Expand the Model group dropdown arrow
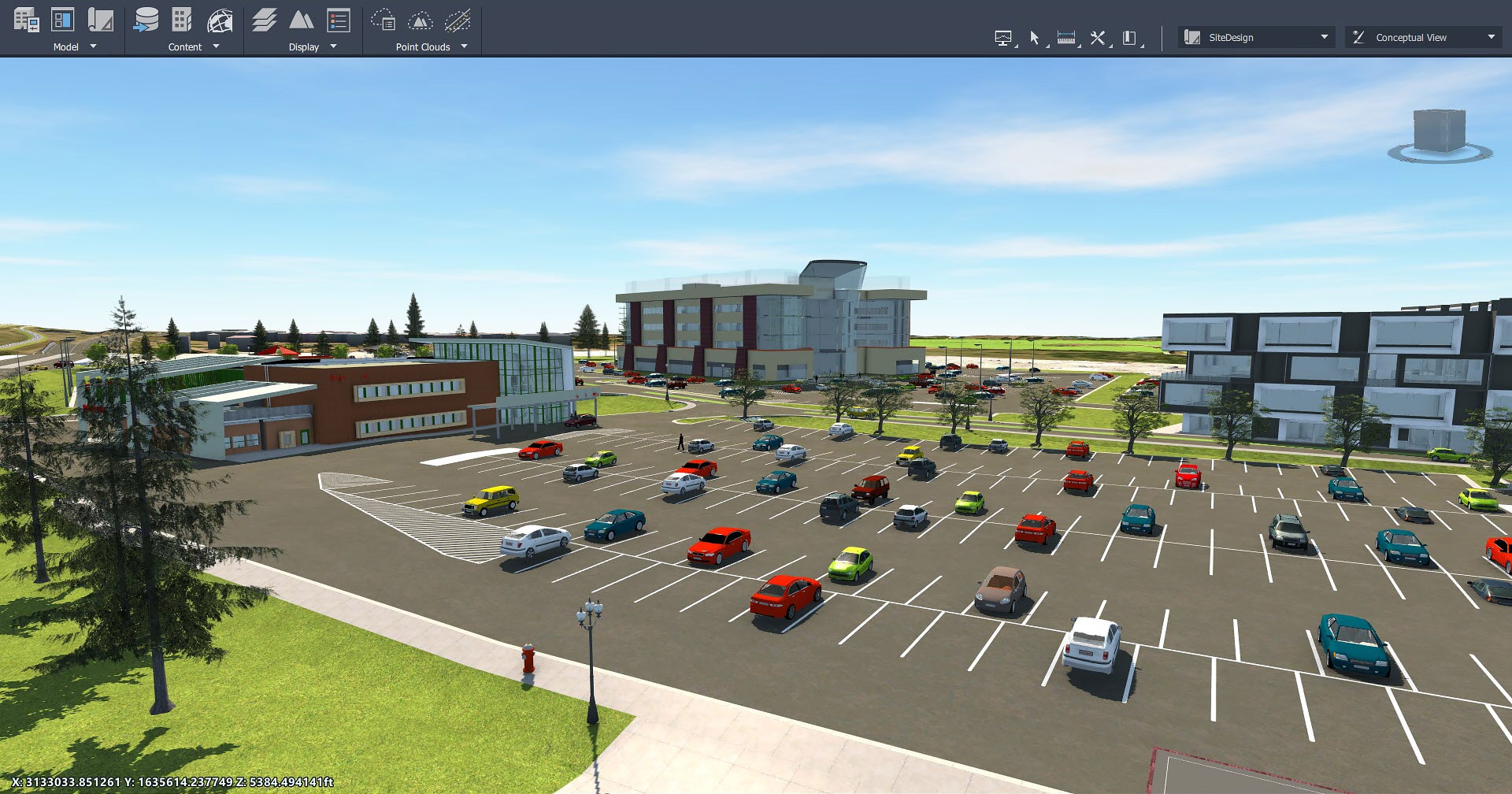Image resolution: width=1512 pixels, height=794 pixels. click(94, 46)
